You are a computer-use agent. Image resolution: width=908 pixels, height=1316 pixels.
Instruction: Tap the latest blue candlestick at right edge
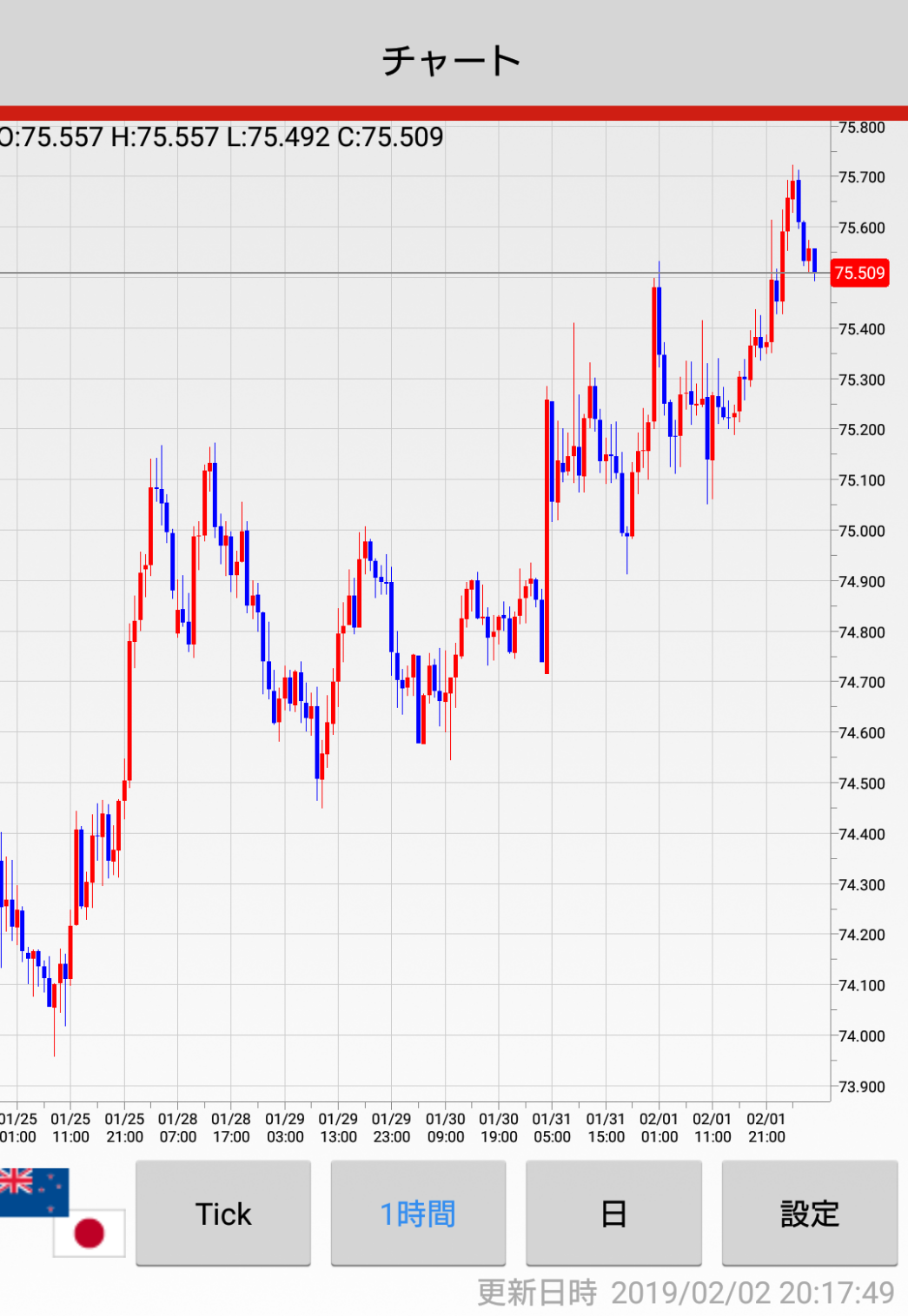(x=814, y=260)
